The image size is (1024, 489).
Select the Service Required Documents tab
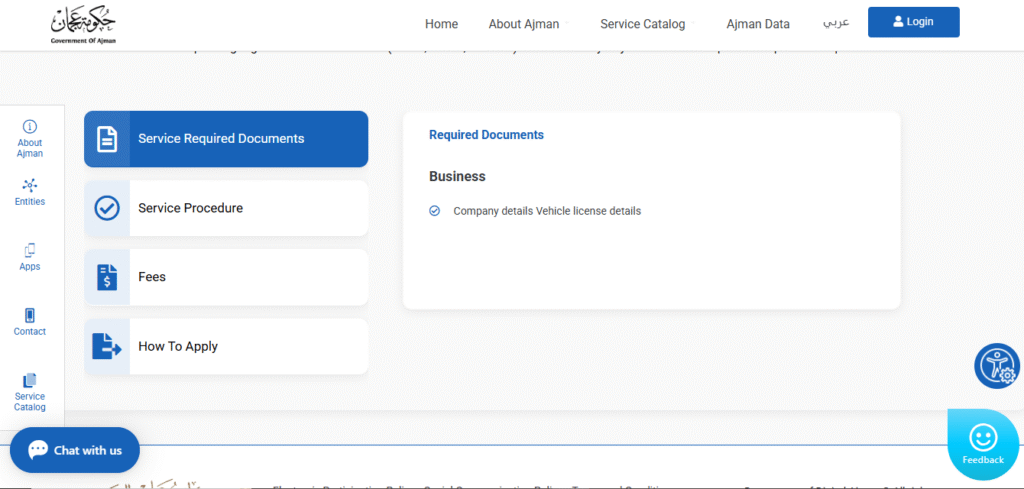pos(226,139)
